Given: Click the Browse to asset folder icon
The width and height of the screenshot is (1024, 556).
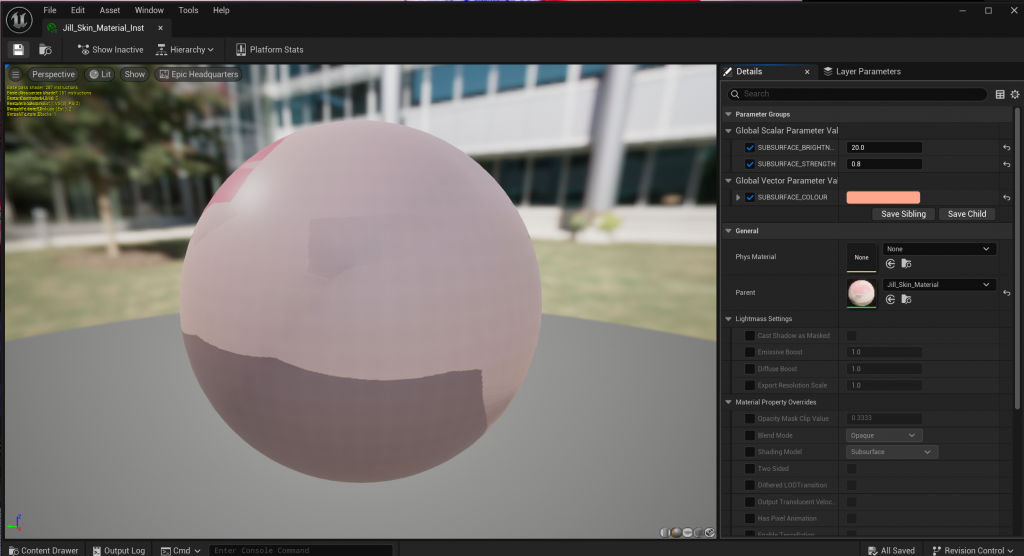Looking at the screenshot, I should pyautogui.click(x=45, y=49).
